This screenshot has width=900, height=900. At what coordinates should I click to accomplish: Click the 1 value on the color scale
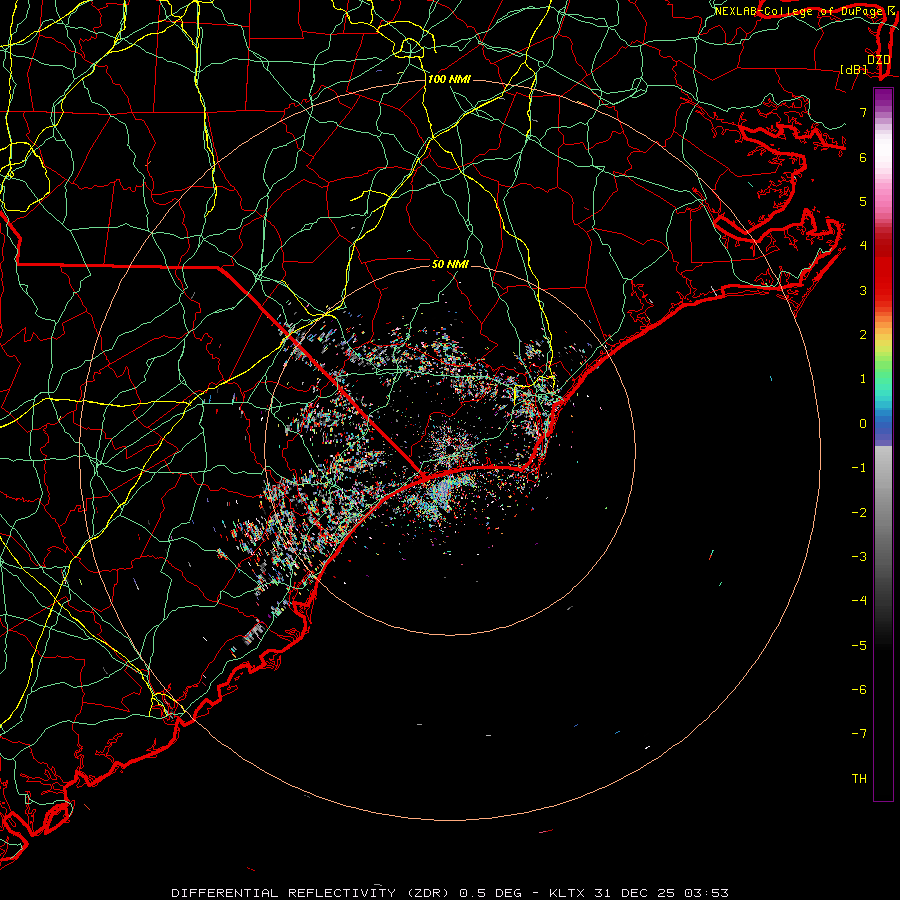click(863, 378)
